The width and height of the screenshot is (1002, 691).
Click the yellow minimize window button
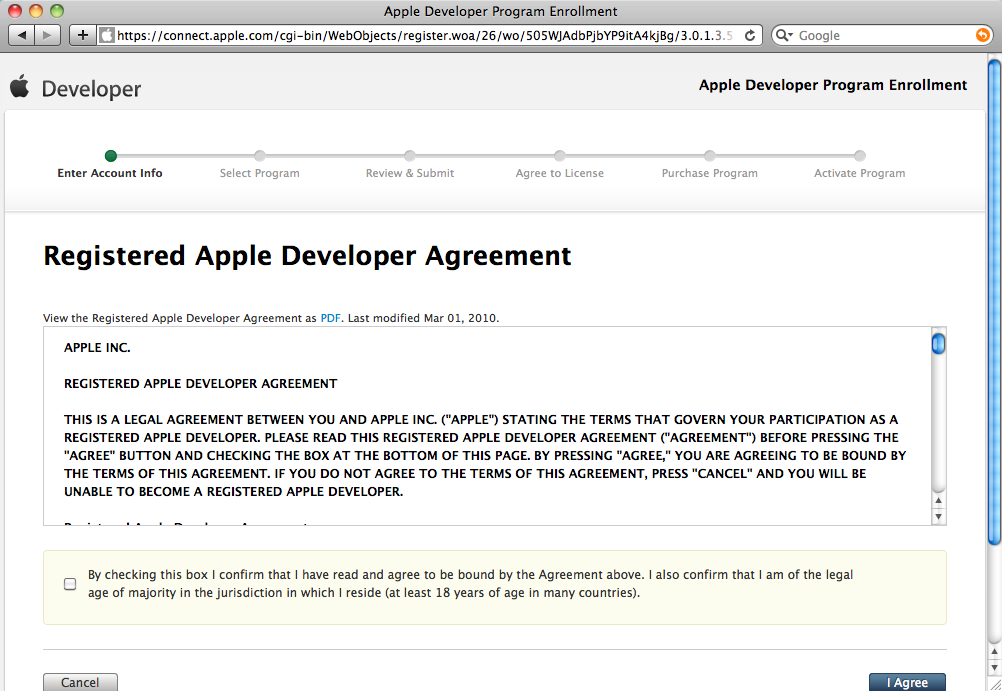[x=36, y=11]
